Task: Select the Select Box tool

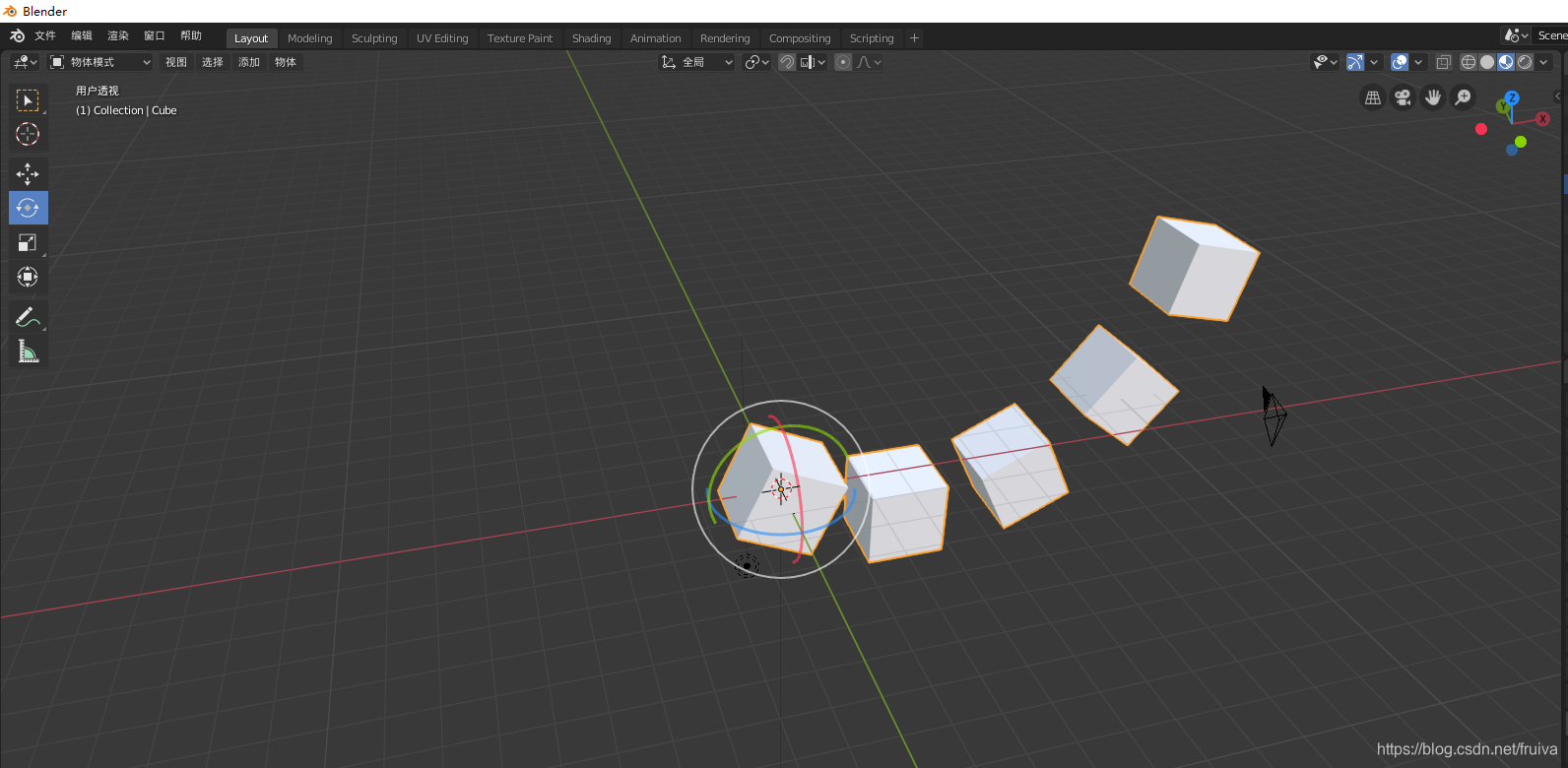Action: (28, 101)
